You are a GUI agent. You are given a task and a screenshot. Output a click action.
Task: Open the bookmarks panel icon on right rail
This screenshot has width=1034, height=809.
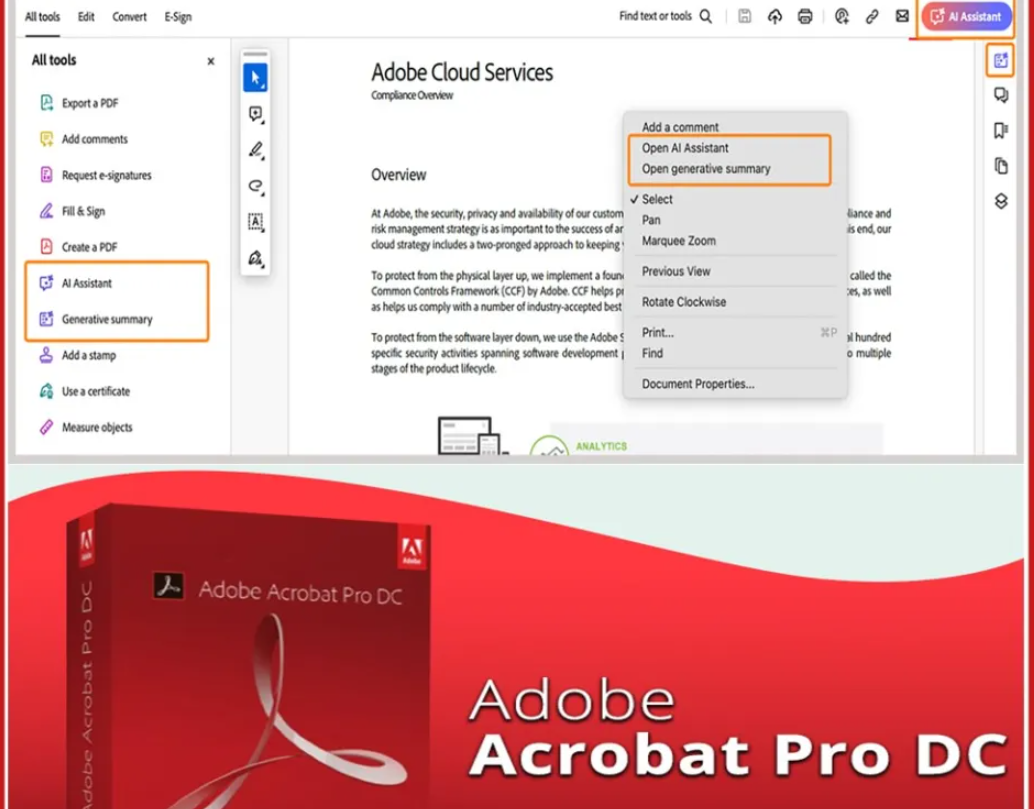[1000, 131]
